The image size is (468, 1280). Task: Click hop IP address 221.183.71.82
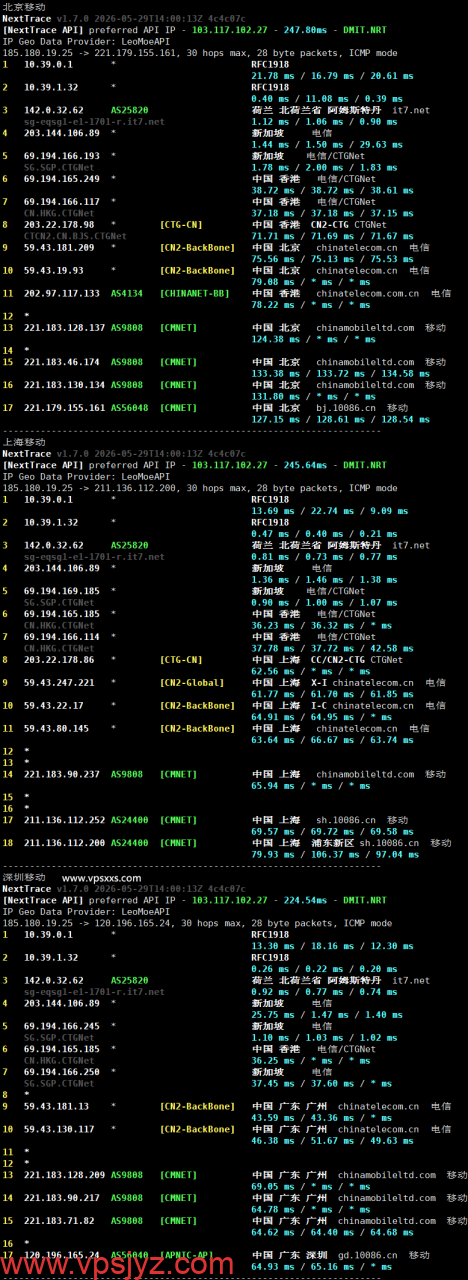[x=59, y=1221]
